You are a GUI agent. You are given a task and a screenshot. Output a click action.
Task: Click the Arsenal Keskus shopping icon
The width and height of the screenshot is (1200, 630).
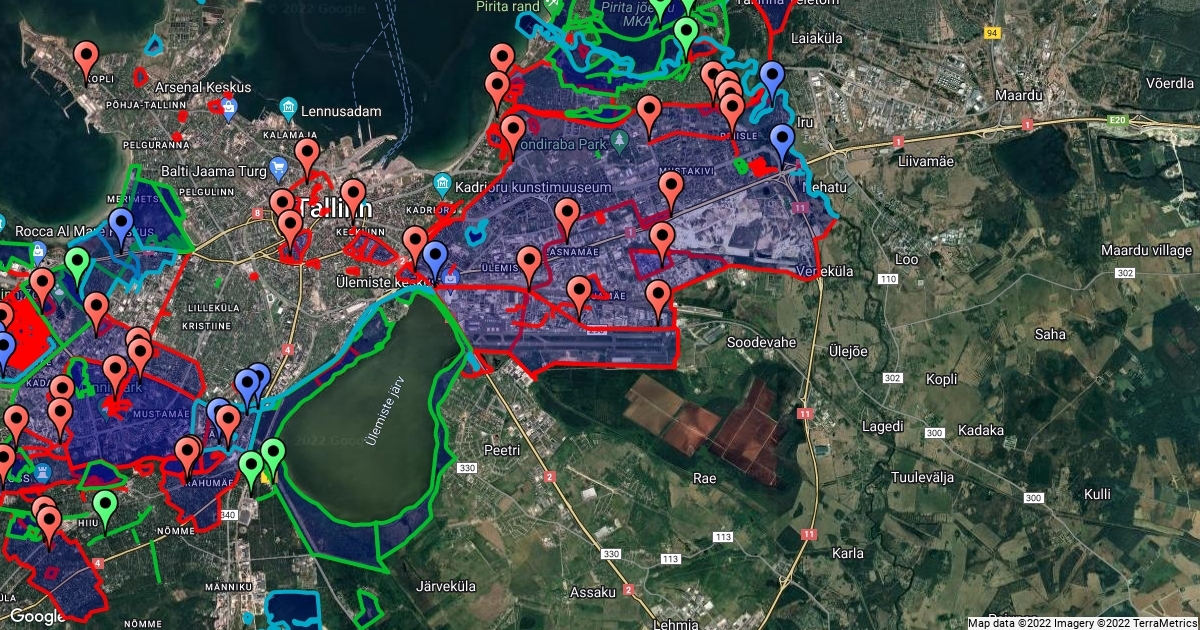(x=229, y=108)
